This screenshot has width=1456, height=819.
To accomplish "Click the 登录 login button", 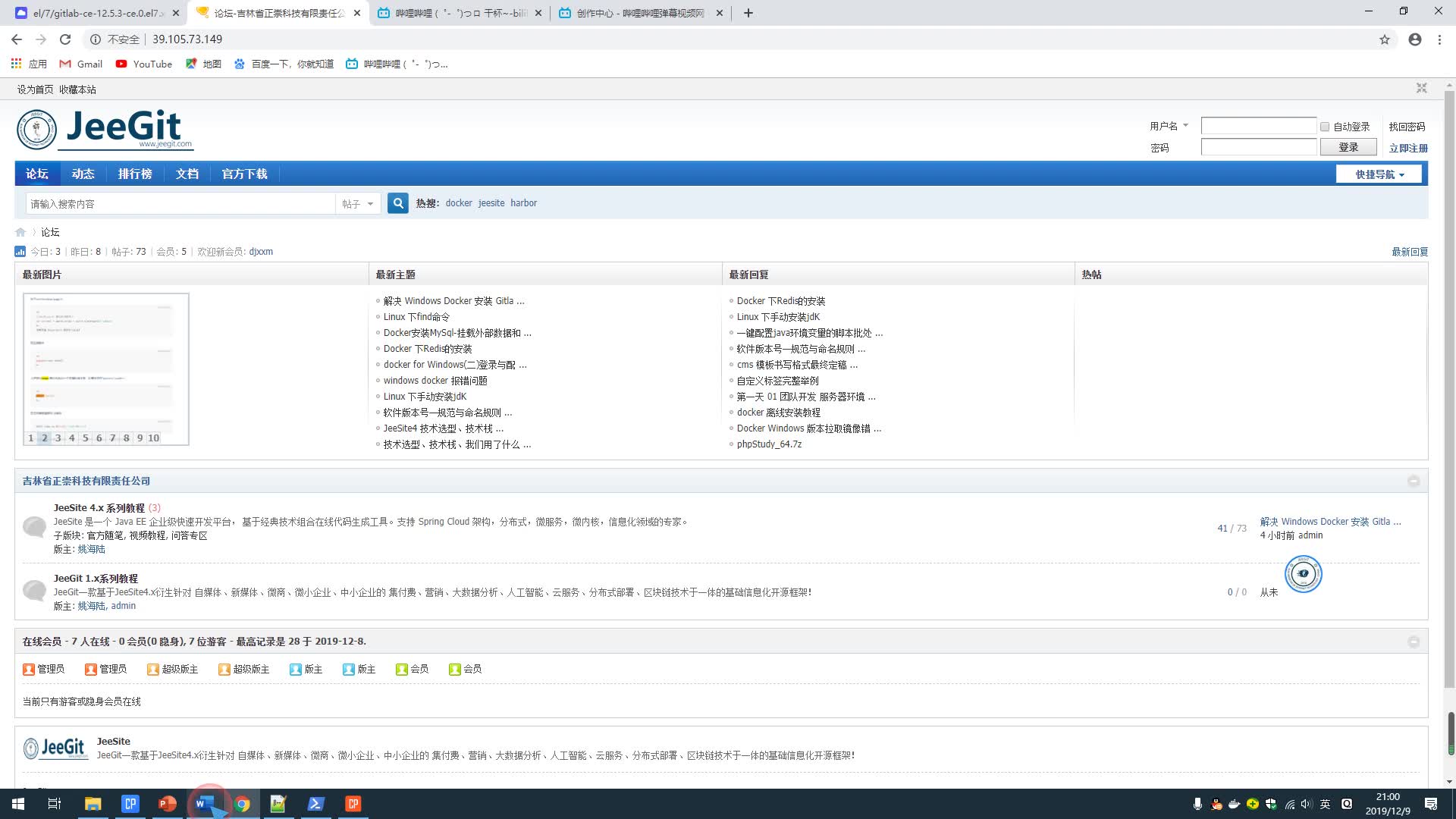I will point(1348,146).
